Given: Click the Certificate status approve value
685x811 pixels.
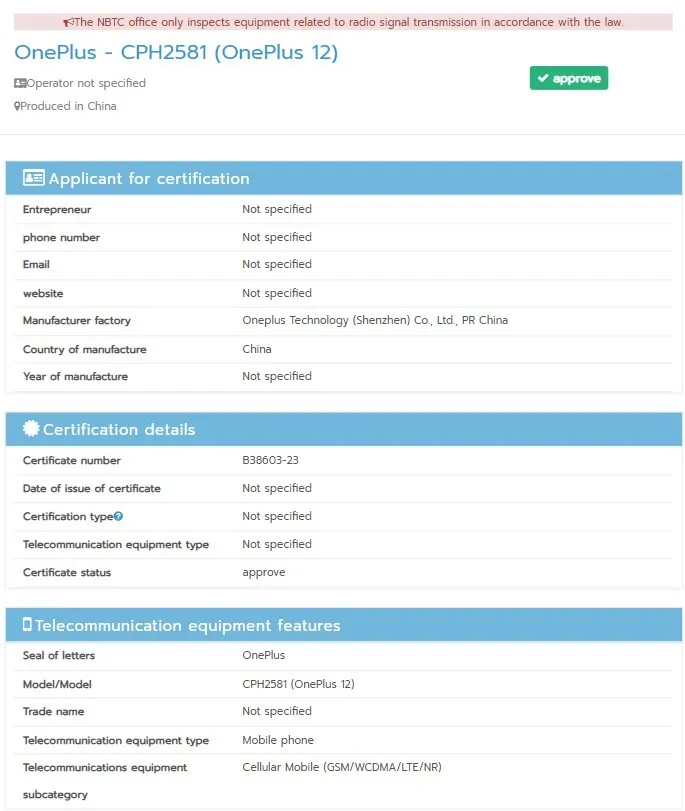Looking at the screenshot, I should (264, 572).
